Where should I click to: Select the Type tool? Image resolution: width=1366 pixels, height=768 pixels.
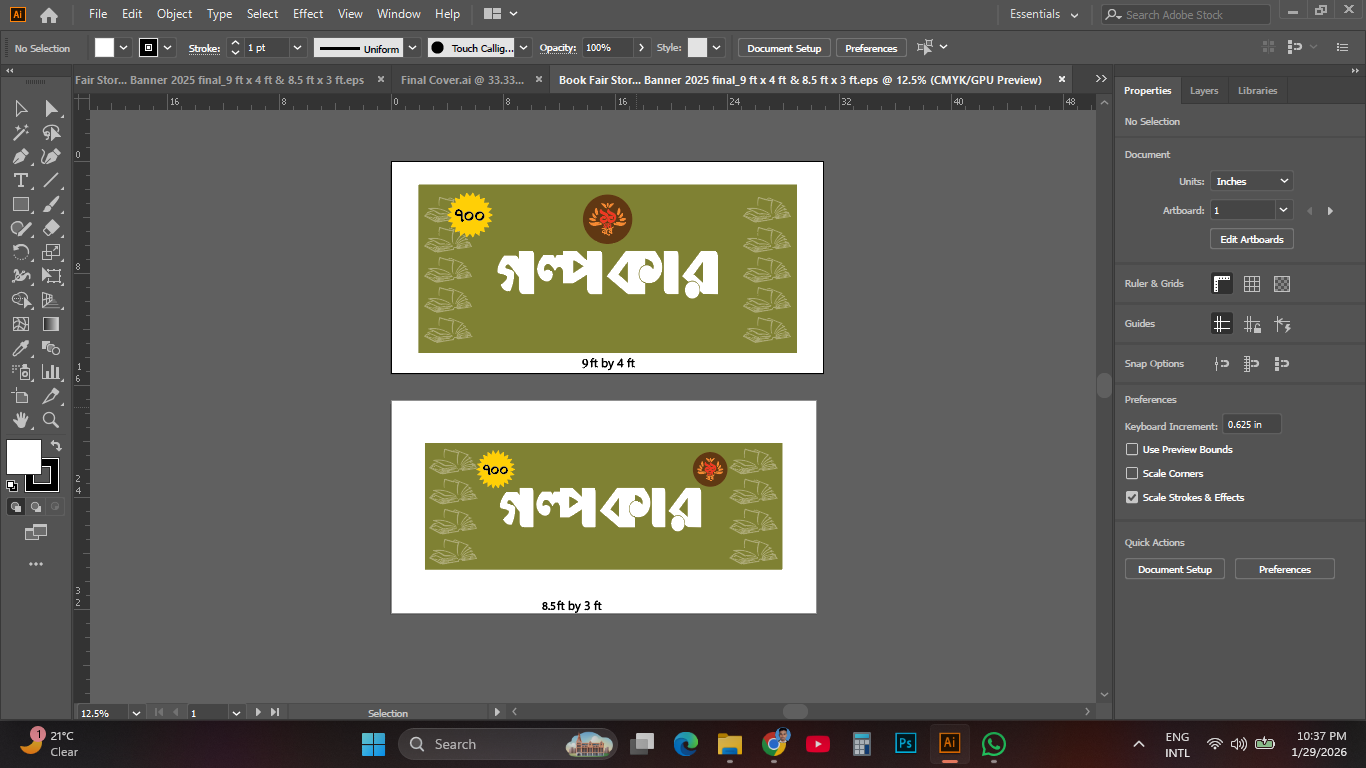(20, 180)
